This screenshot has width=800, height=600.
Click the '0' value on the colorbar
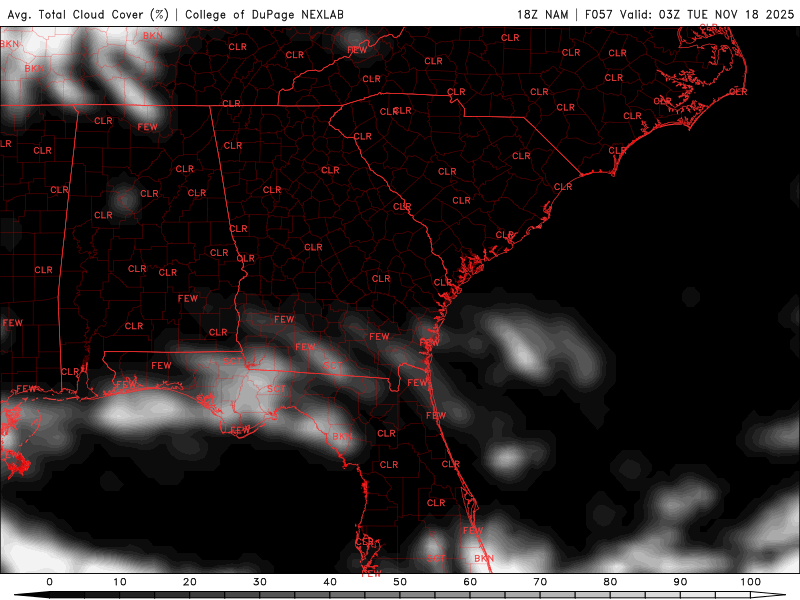tap(49, 582)
